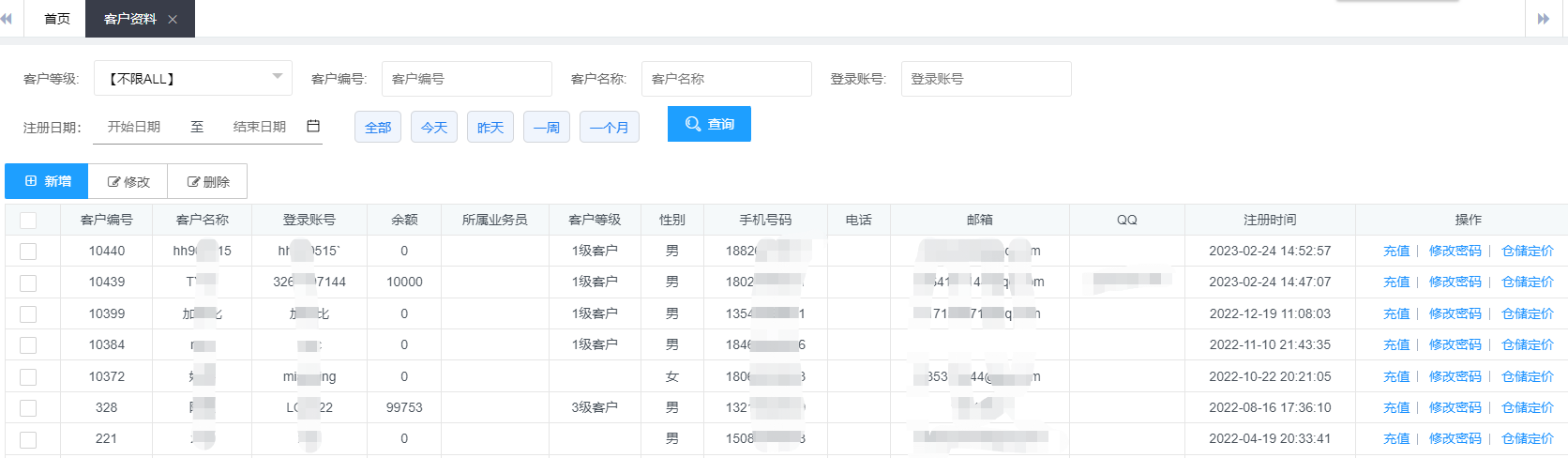Viewport: 1568px width, 458px height.
Task: Select the row checkbox for customer 328
Action: pyautogui.click(x=28, y=407)
